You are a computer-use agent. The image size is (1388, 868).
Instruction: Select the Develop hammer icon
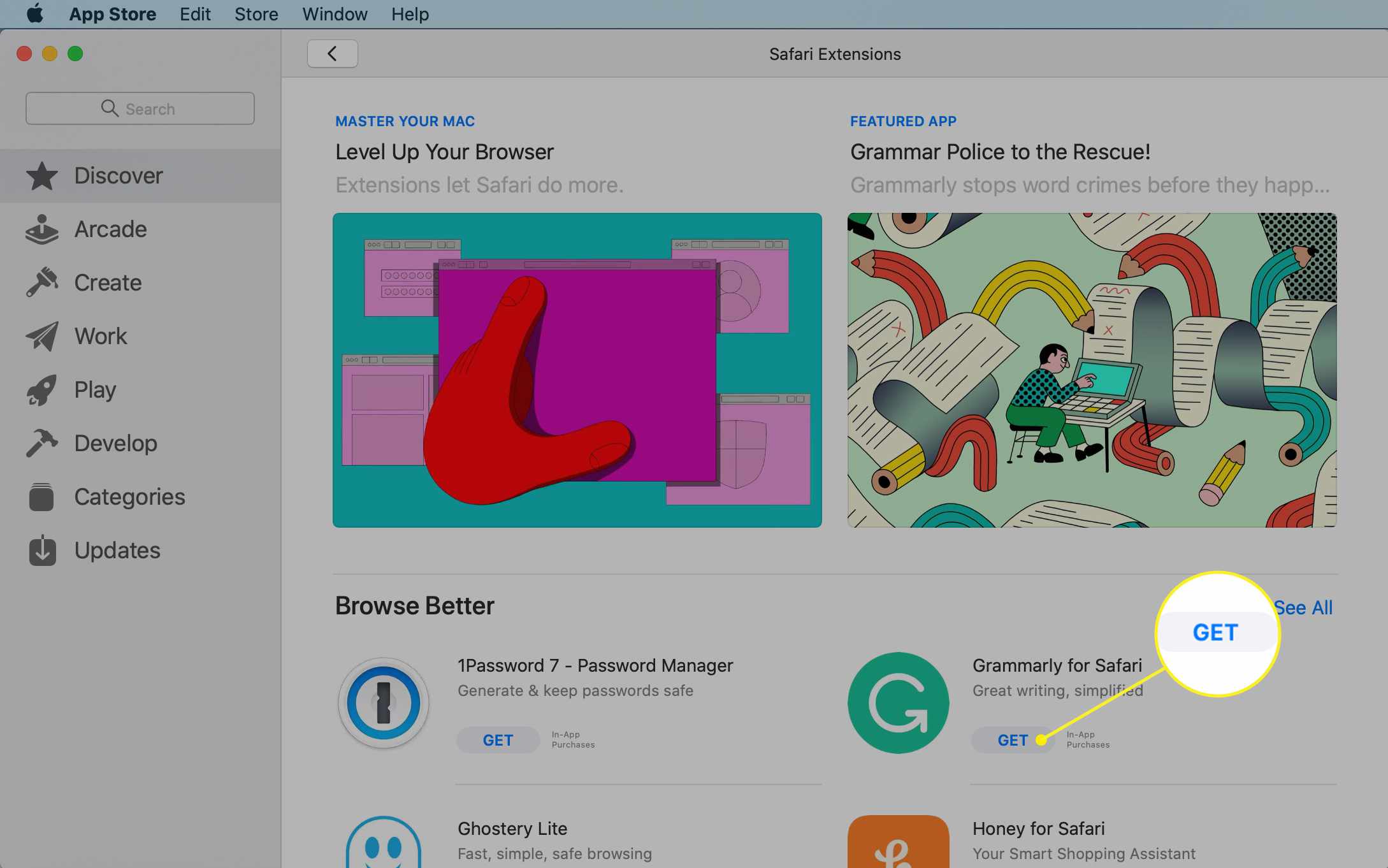click(42, 443)
